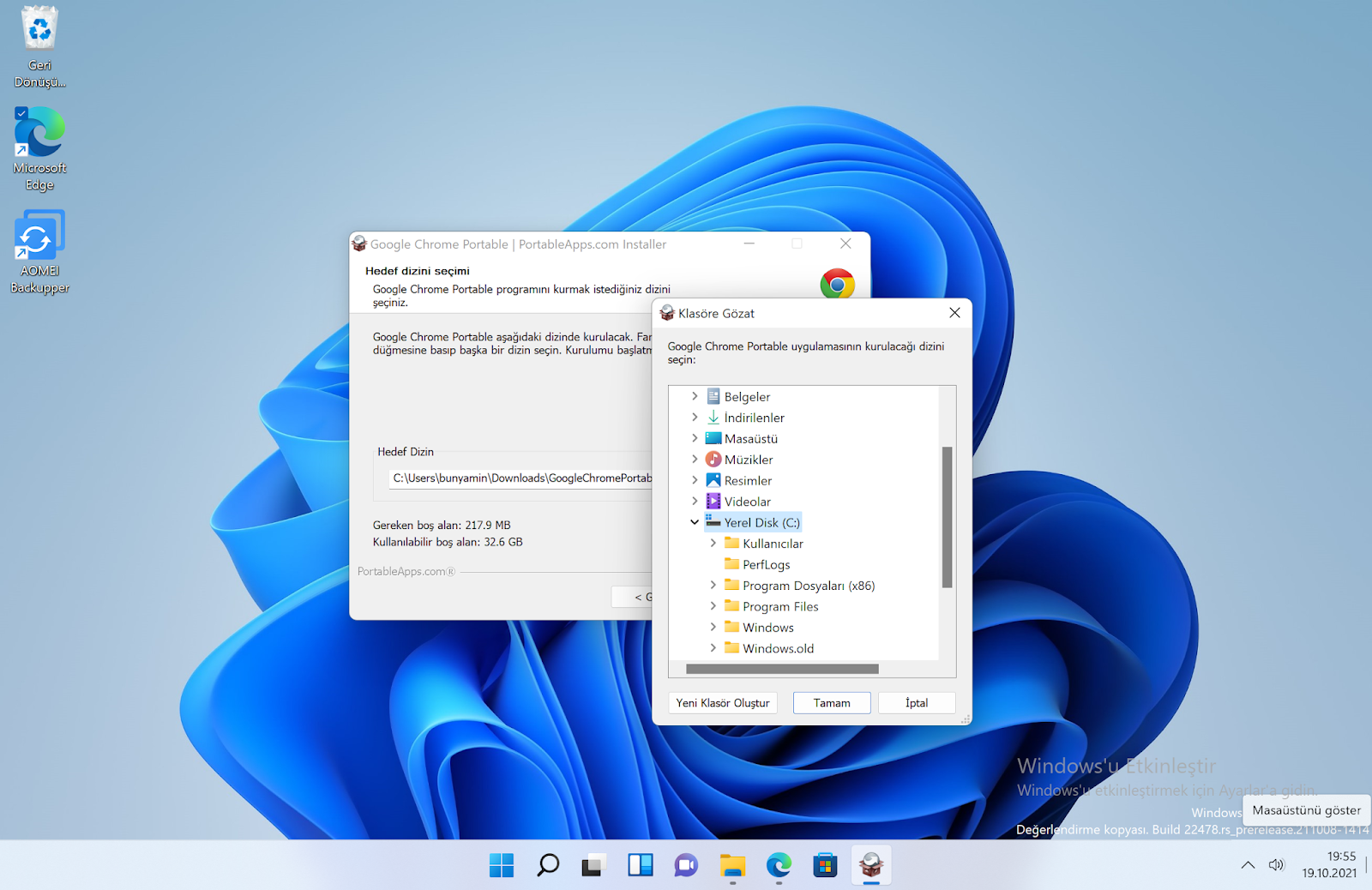Click the Kullanıcılar folder icon
Screen dimensions: 1372x890
click(x=731, y=543)
